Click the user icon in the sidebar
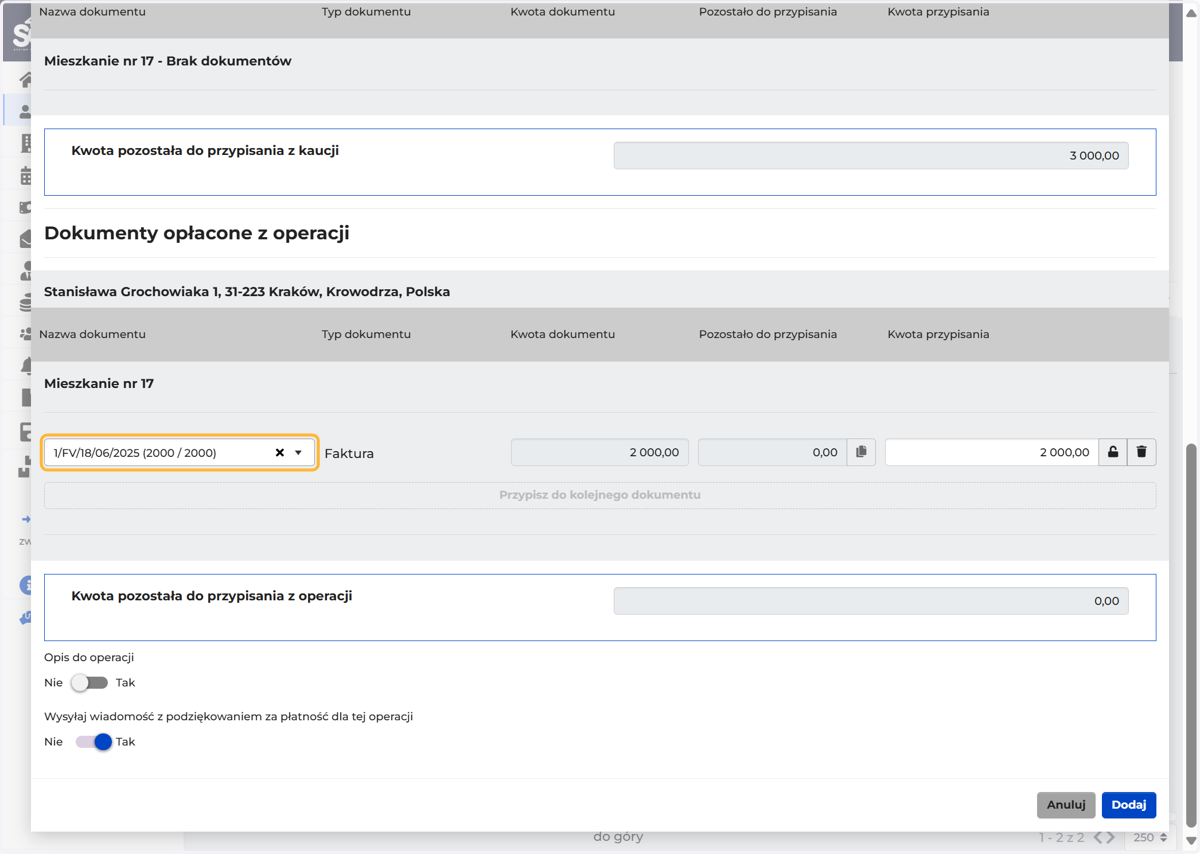 coord(26,111)
